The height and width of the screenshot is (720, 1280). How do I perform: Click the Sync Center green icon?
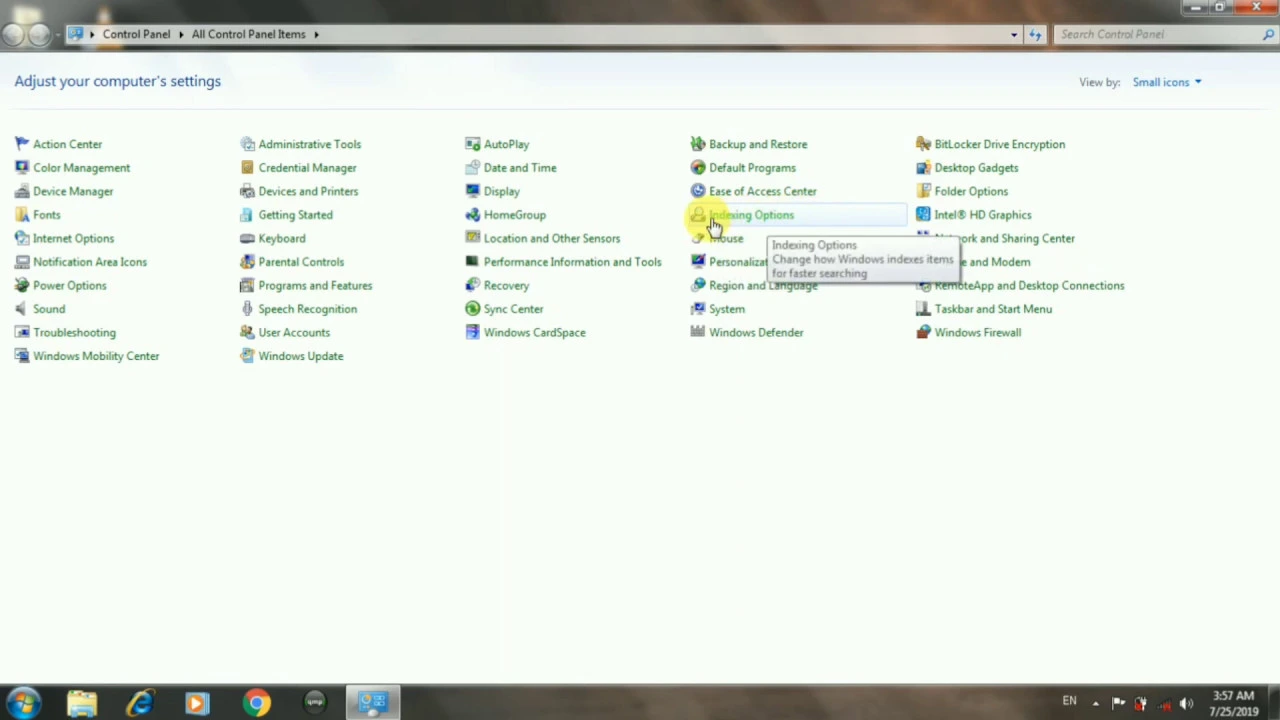472,309
